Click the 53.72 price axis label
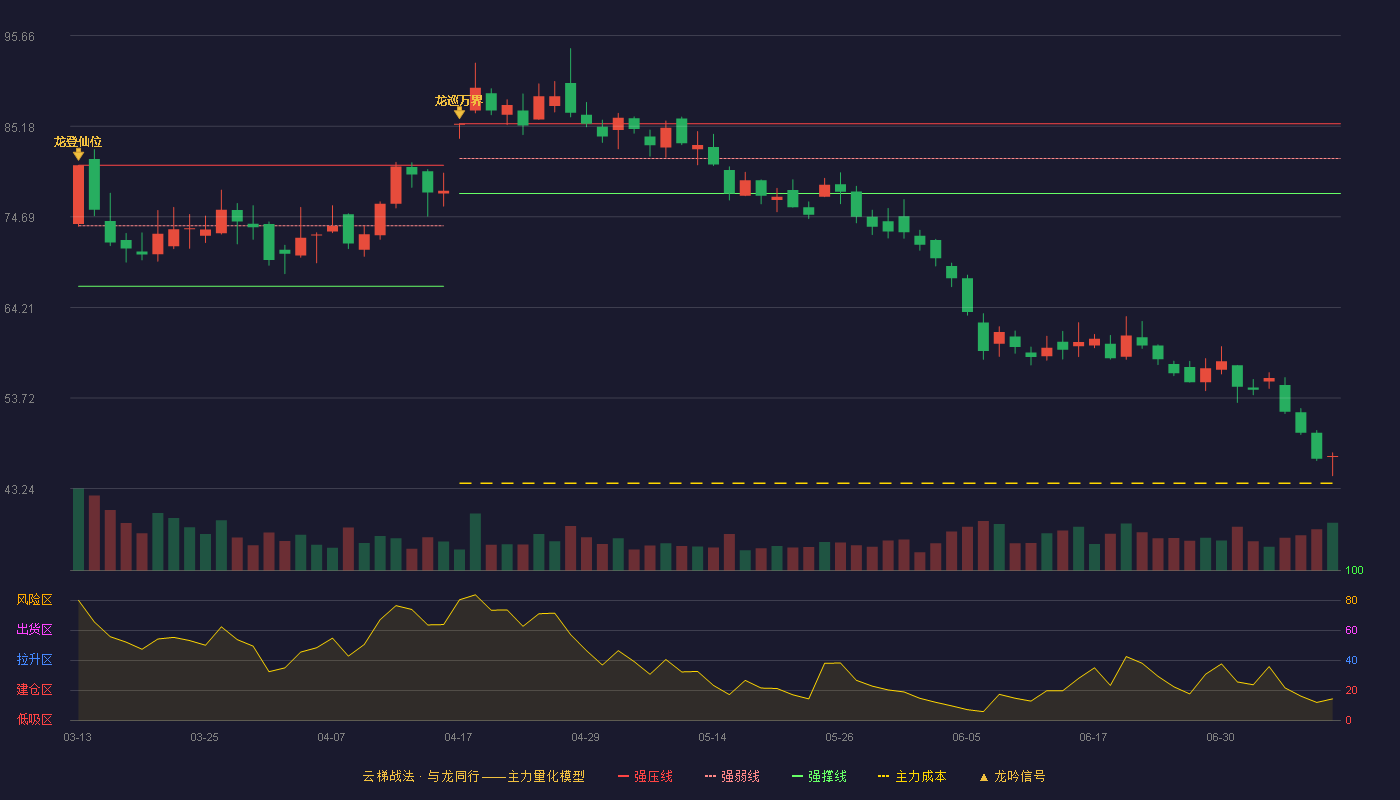 (19, 399)
